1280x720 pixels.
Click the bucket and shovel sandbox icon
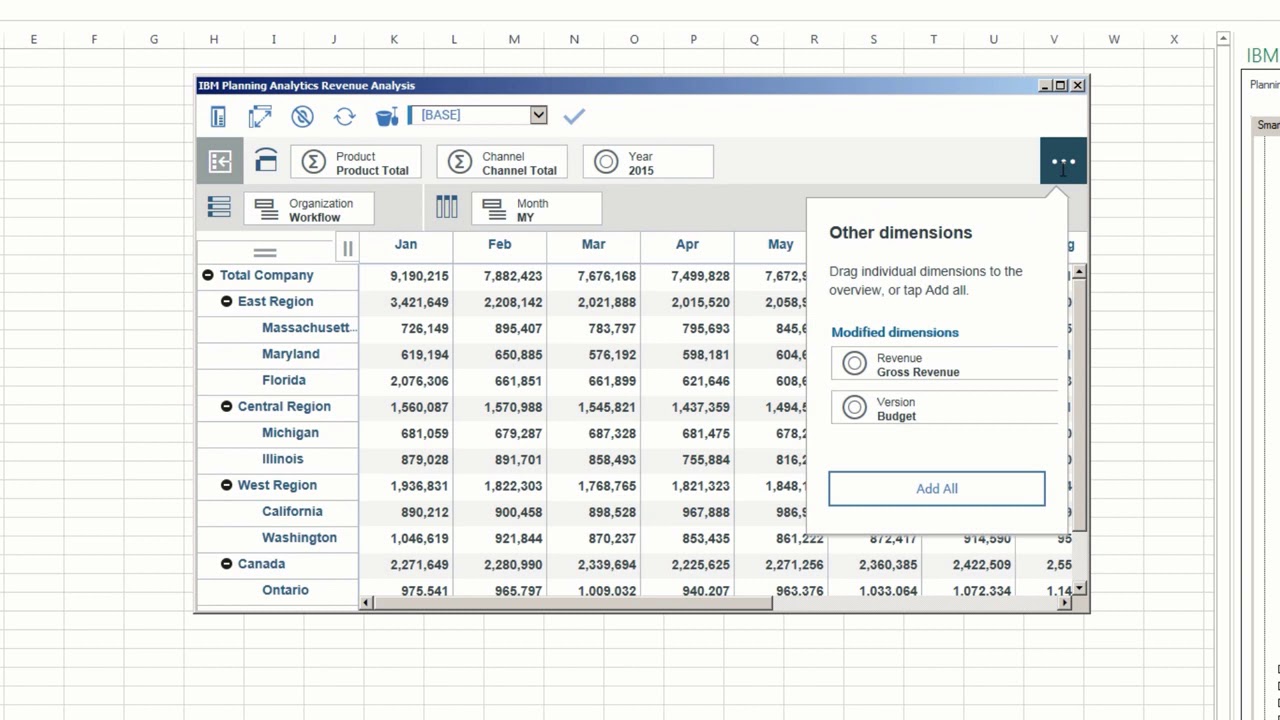click(387, 116)
